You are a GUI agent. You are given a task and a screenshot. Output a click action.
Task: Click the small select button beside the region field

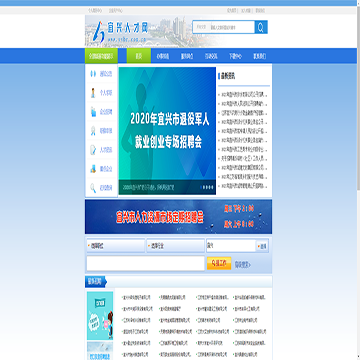(x=263, y=246)
